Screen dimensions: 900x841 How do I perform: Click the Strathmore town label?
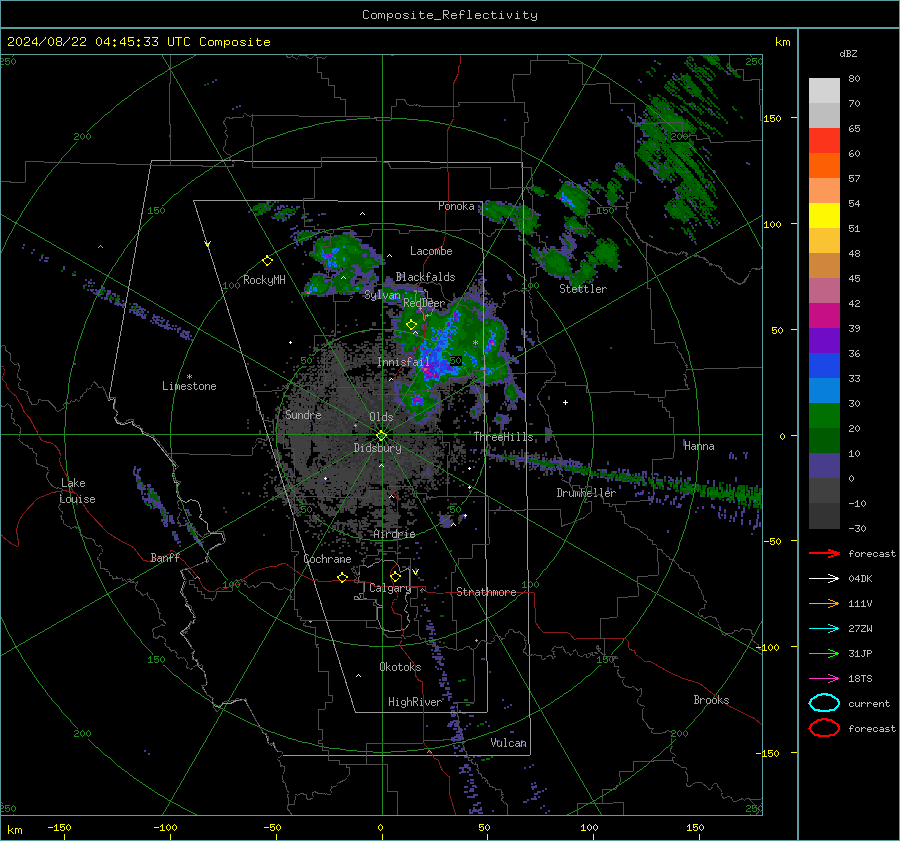point(486,592)
